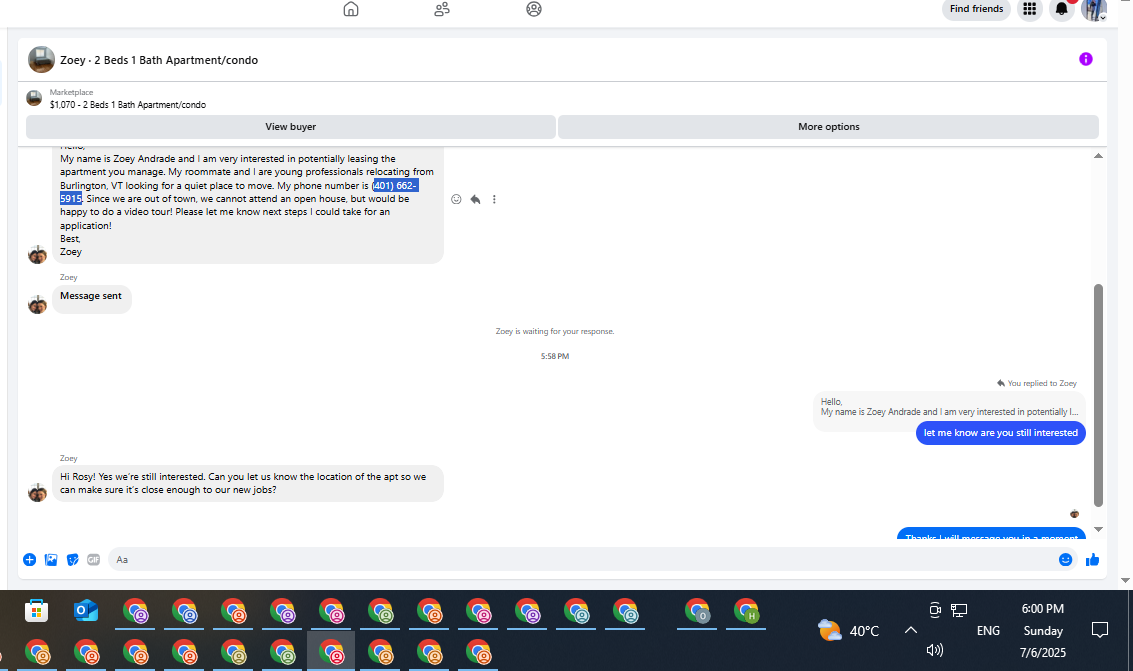Choose a sticker icon in composer
The width and height of the screenshot is (1133, 671).
pyautogui.click(x=72, y=560)
